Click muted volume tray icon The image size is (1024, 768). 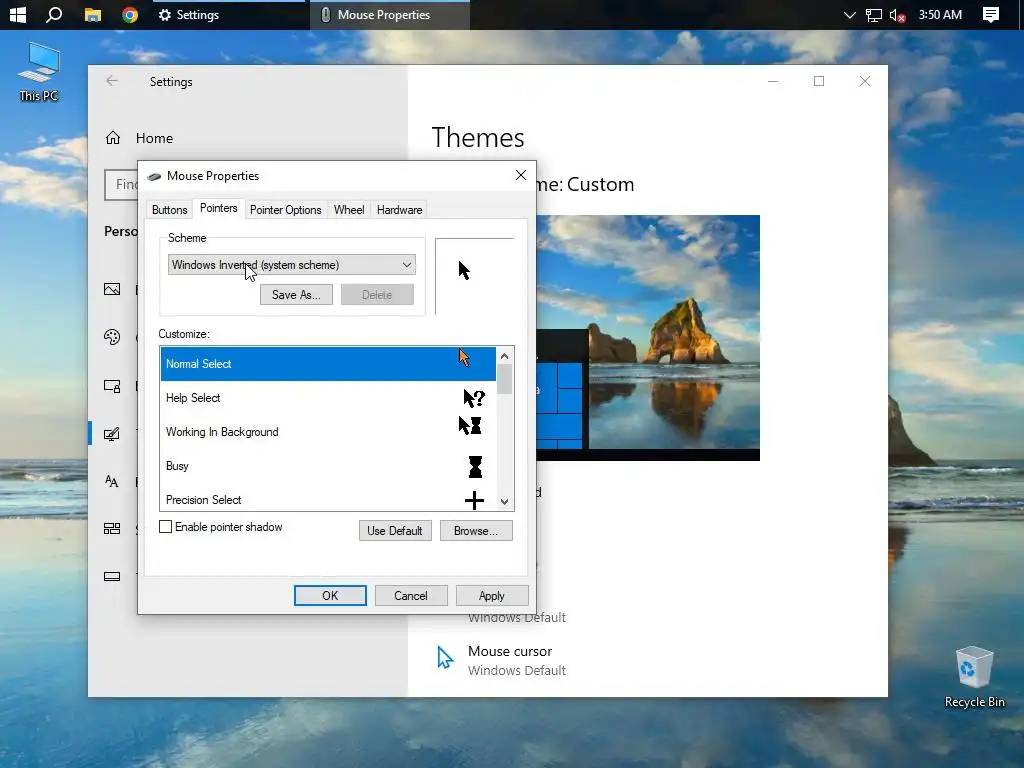[897, 14]
